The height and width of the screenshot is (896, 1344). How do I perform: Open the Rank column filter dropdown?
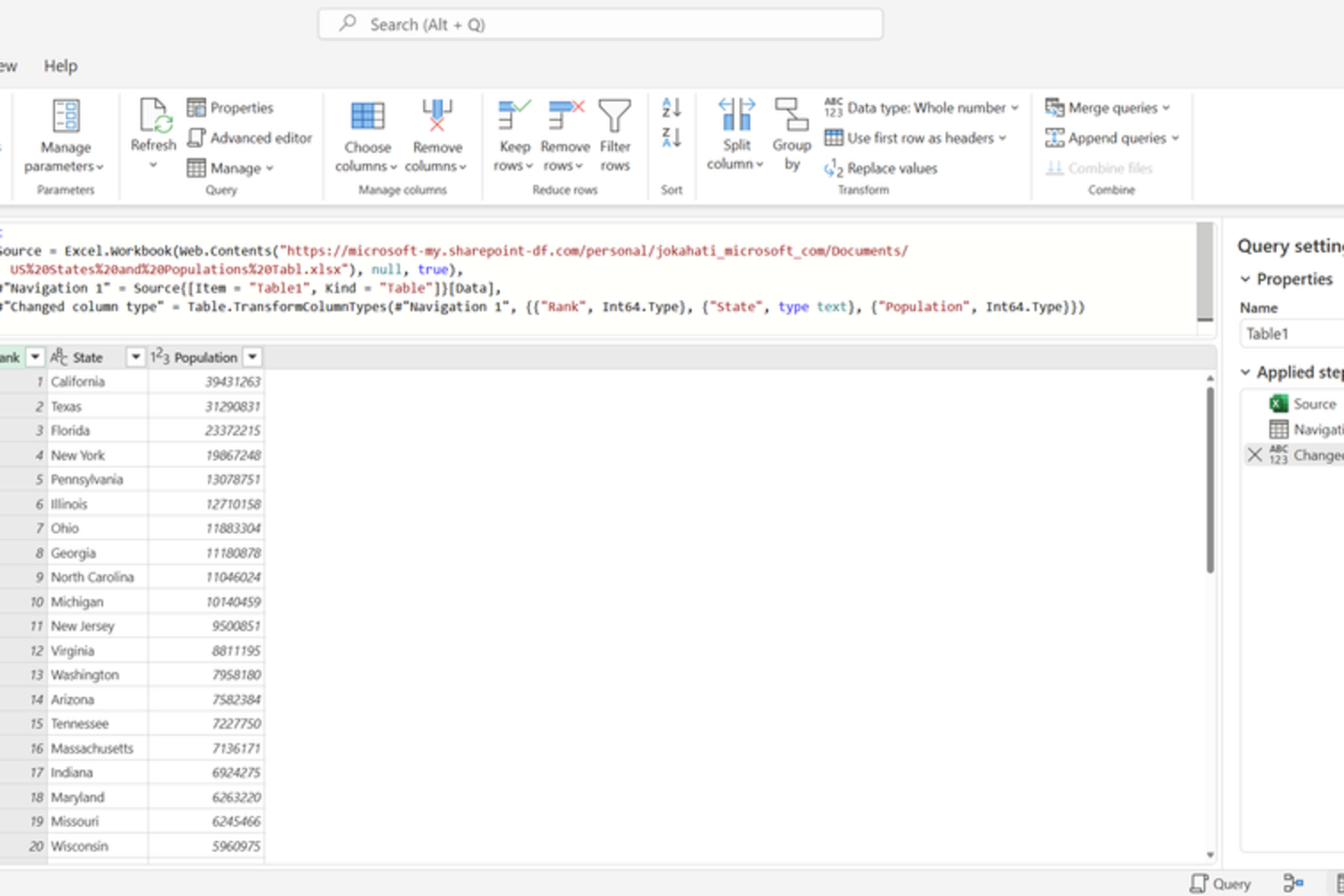[x=35, y=358]
